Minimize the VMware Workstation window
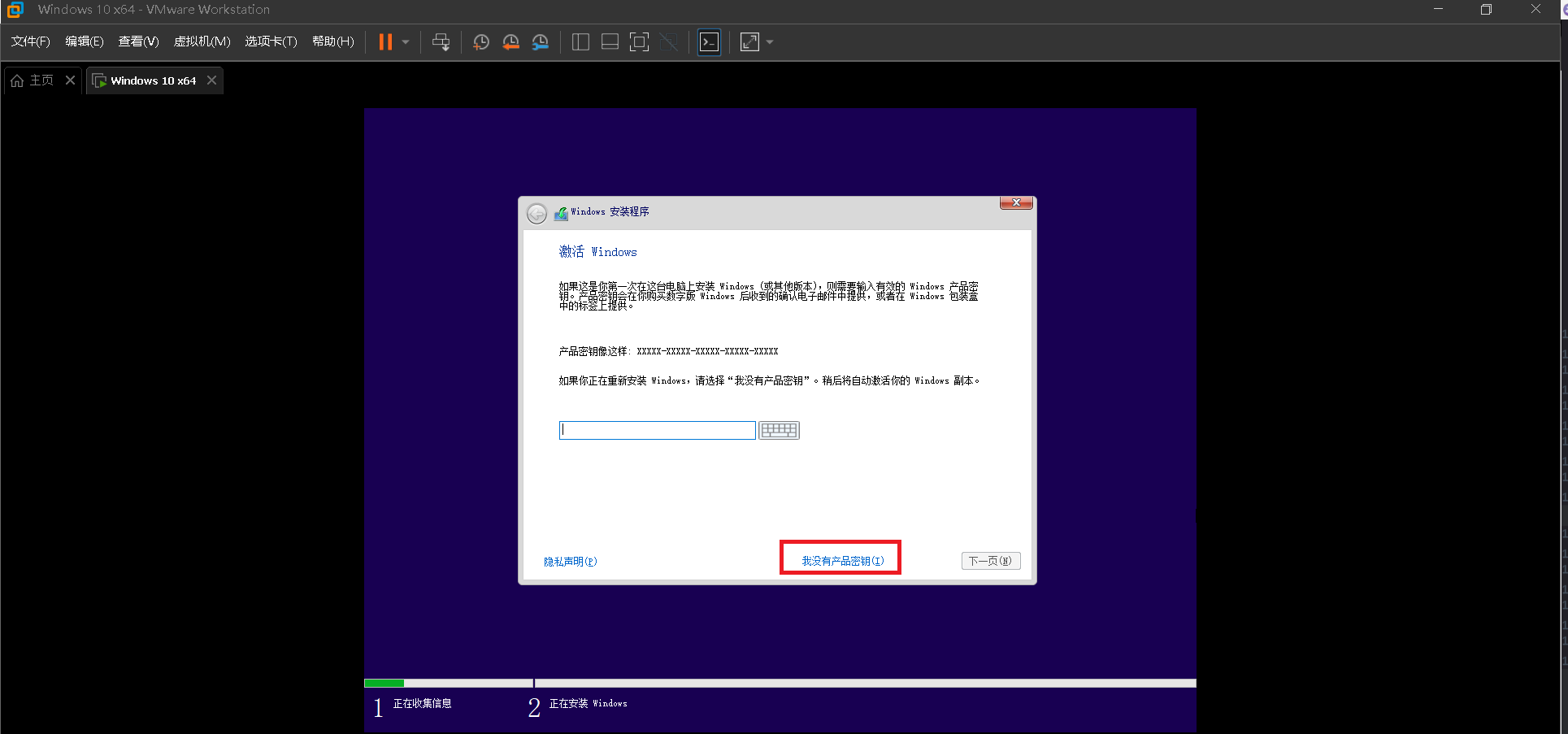The height and width of the screenshot is (734, 1568). (x=1438, y=10)
